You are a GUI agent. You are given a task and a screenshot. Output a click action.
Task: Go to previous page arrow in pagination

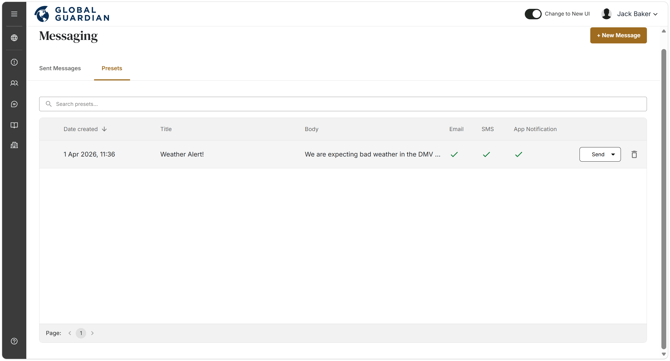[x=70, y=333]
